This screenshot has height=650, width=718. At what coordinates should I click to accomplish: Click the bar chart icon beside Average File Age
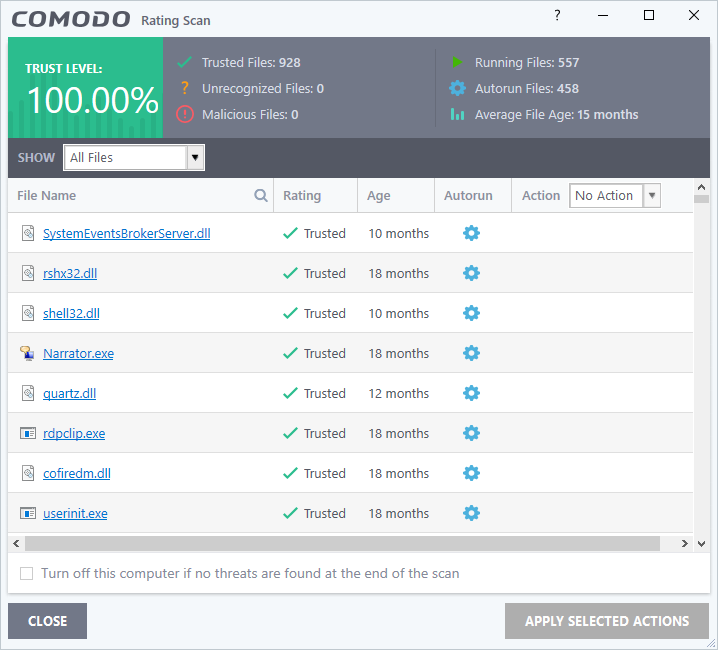[x=457, y=114]
